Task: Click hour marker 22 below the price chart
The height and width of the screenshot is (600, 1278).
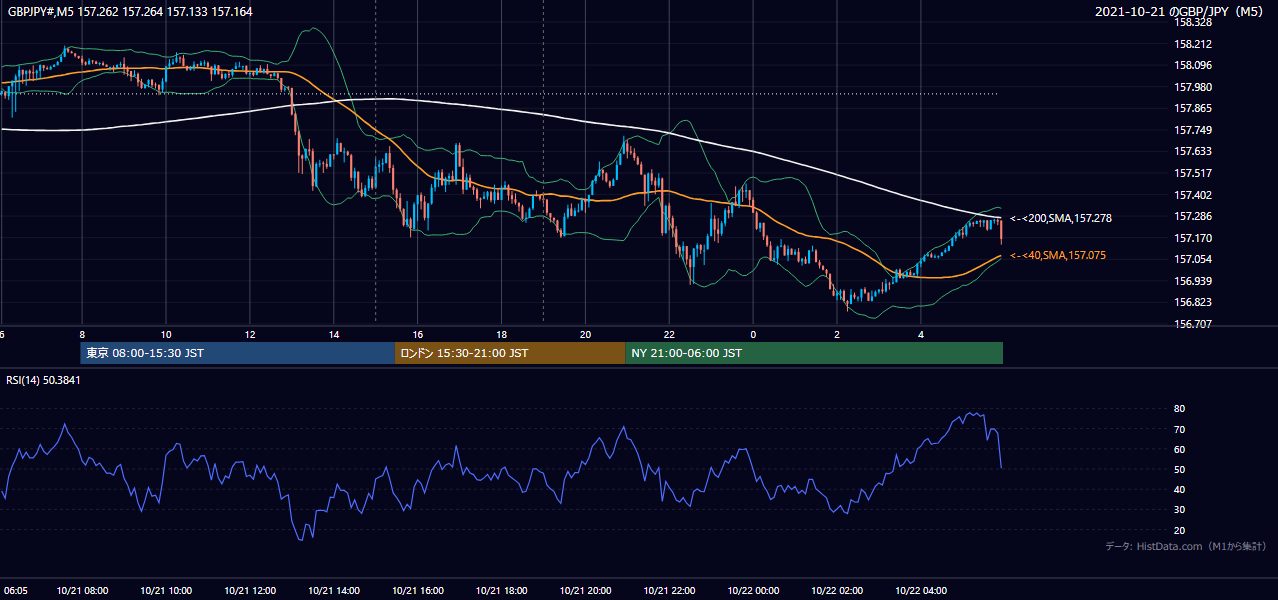Action: (x=670, y=334)
